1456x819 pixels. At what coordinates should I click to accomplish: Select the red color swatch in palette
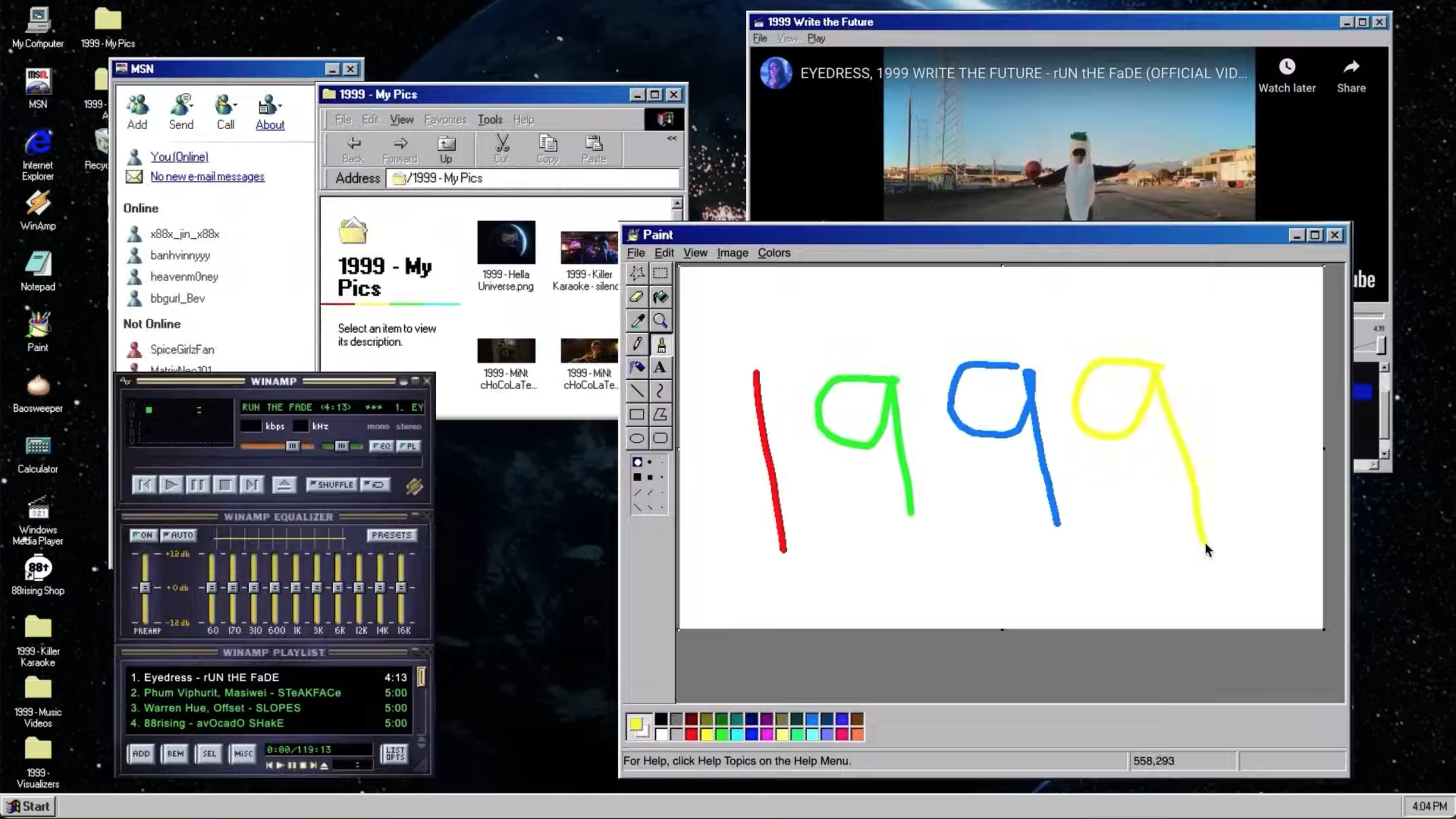point(691,735)
